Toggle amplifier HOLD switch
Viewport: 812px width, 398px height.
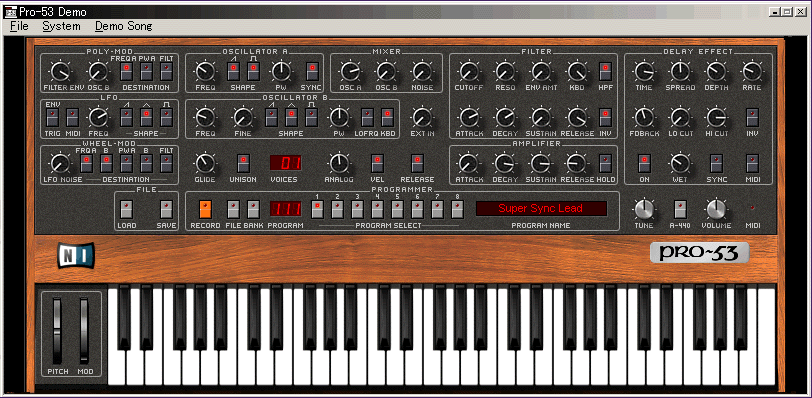pyautogui.click(x=605, y=163)
